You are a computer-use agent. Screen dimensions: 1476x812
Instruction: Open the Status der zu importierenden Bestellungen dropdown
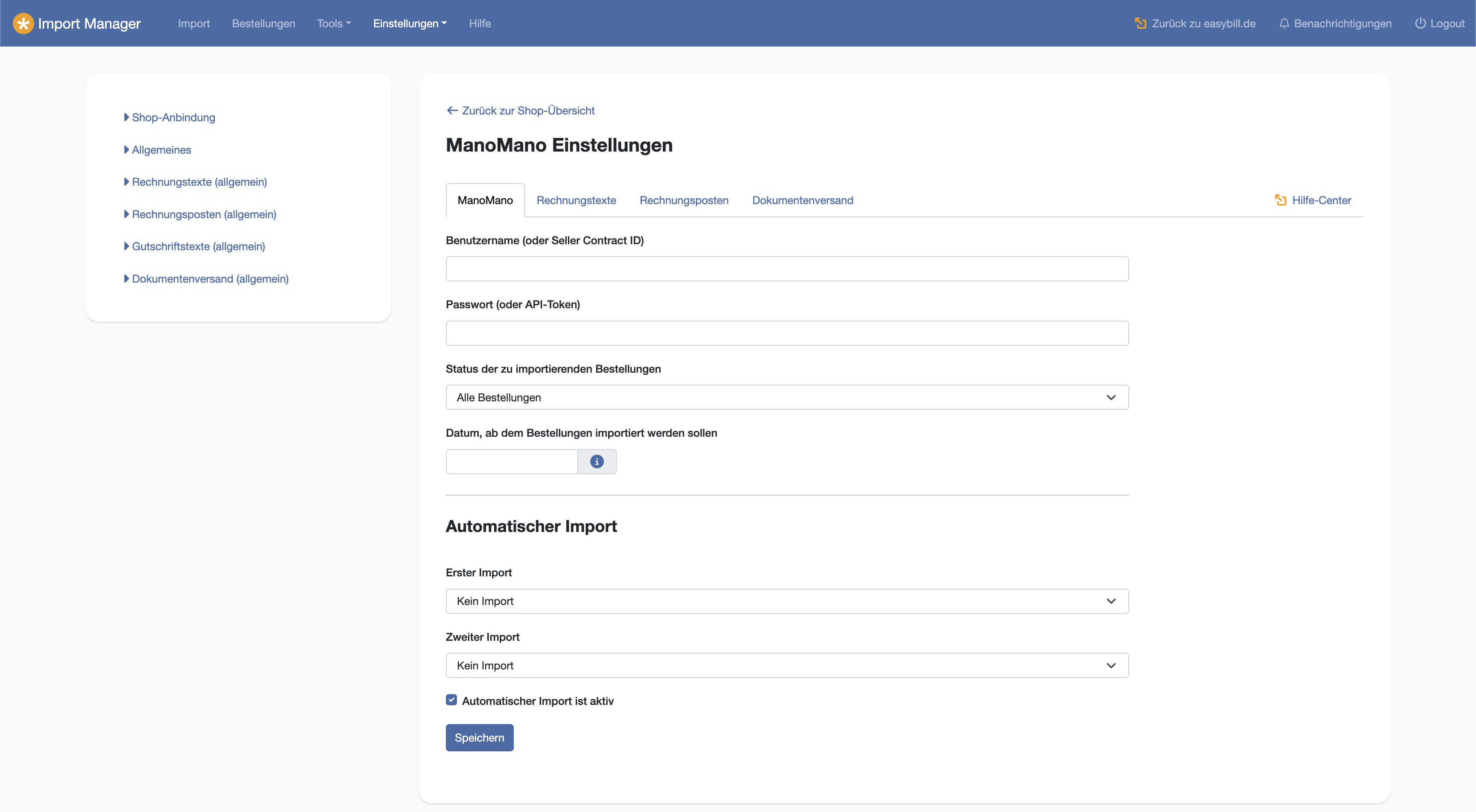tap(787, 397)
